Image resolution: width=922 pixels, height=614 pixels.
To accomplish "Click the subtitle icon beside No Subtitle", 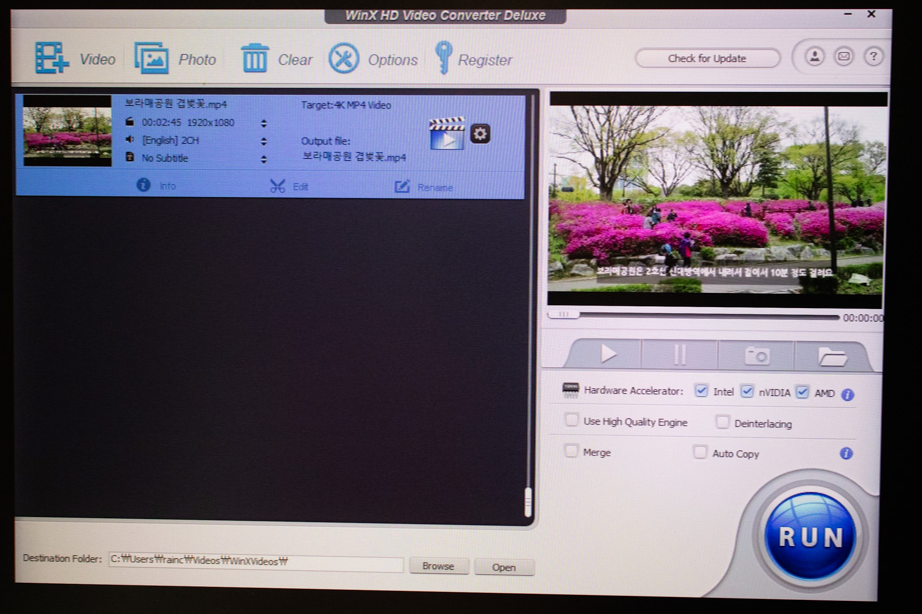I will tap(130, 157).
